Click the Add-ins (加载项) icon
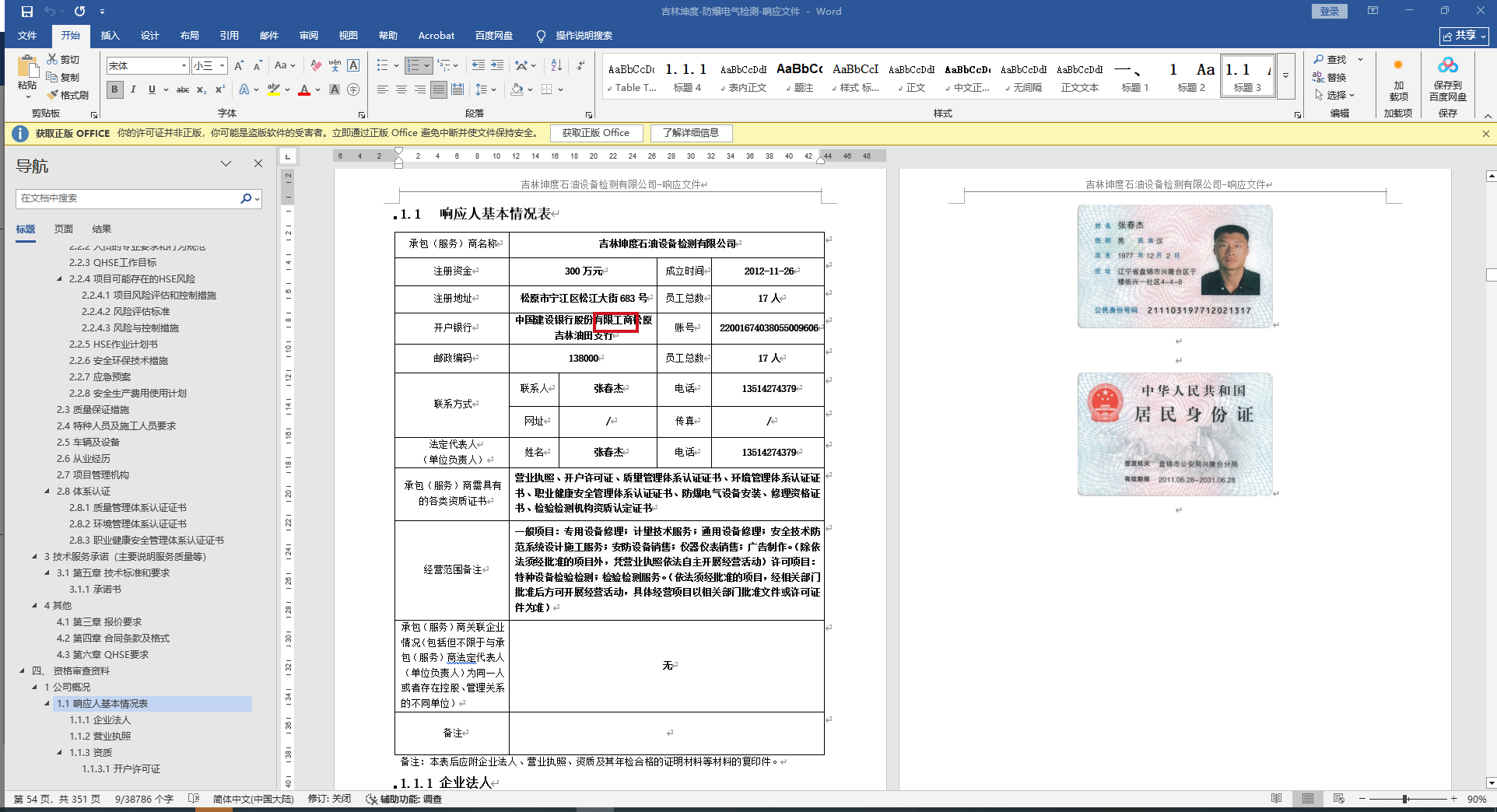1497x812 pixels. pos(1398,79)
